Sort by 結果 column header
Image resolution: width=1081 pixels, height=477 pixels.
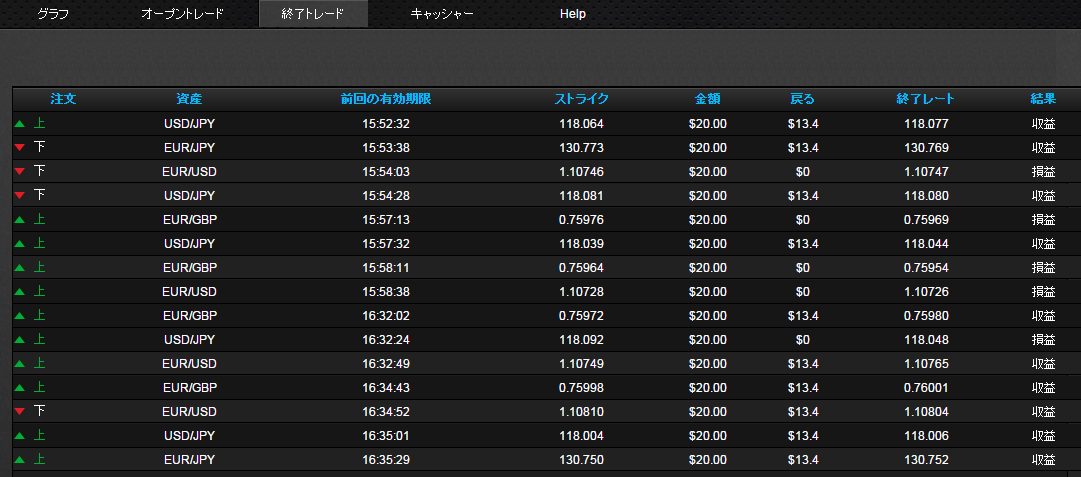pyautogui.click(x=1044, y=99)
